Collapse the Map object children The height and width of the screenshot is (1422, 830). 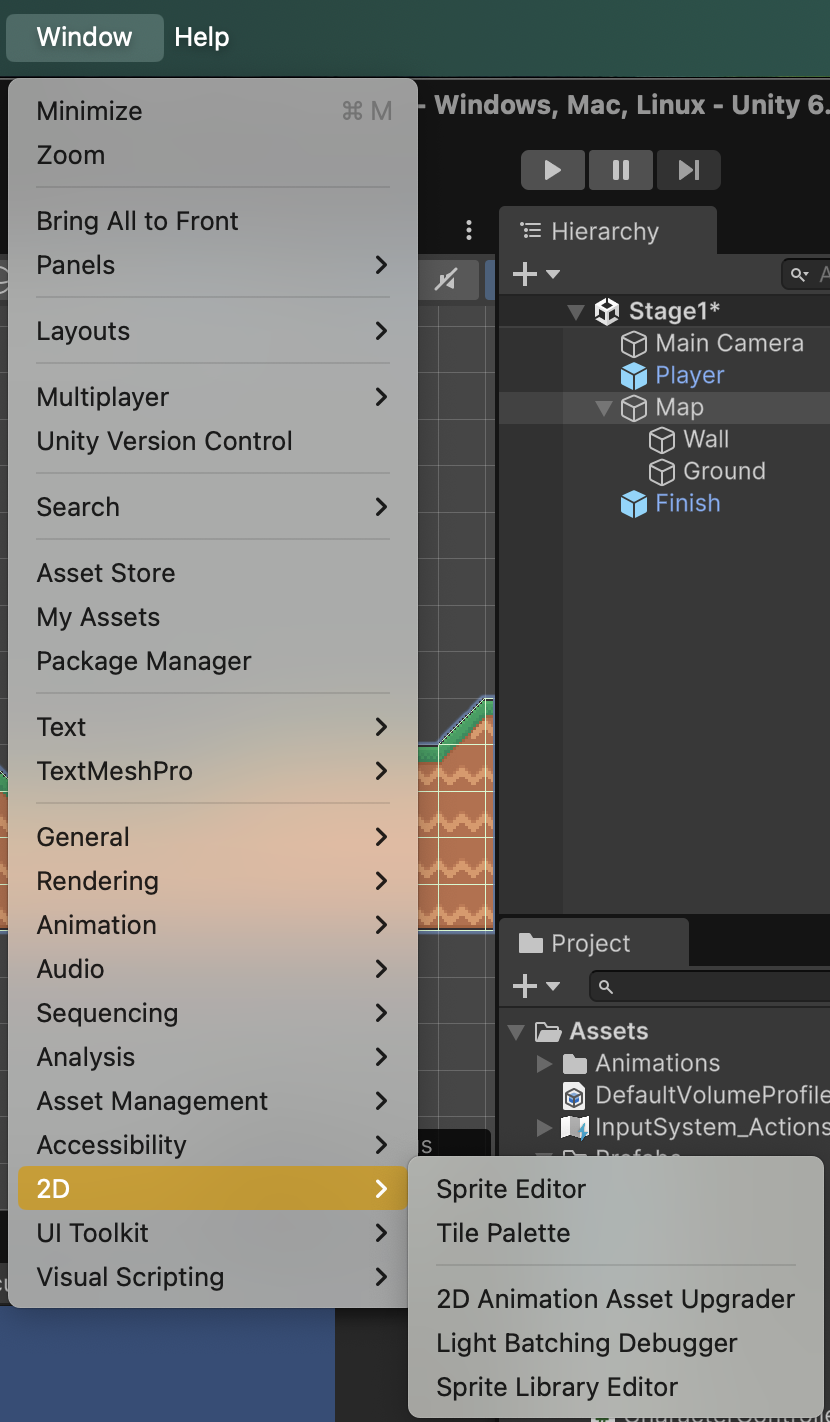[x=603, y=408]
